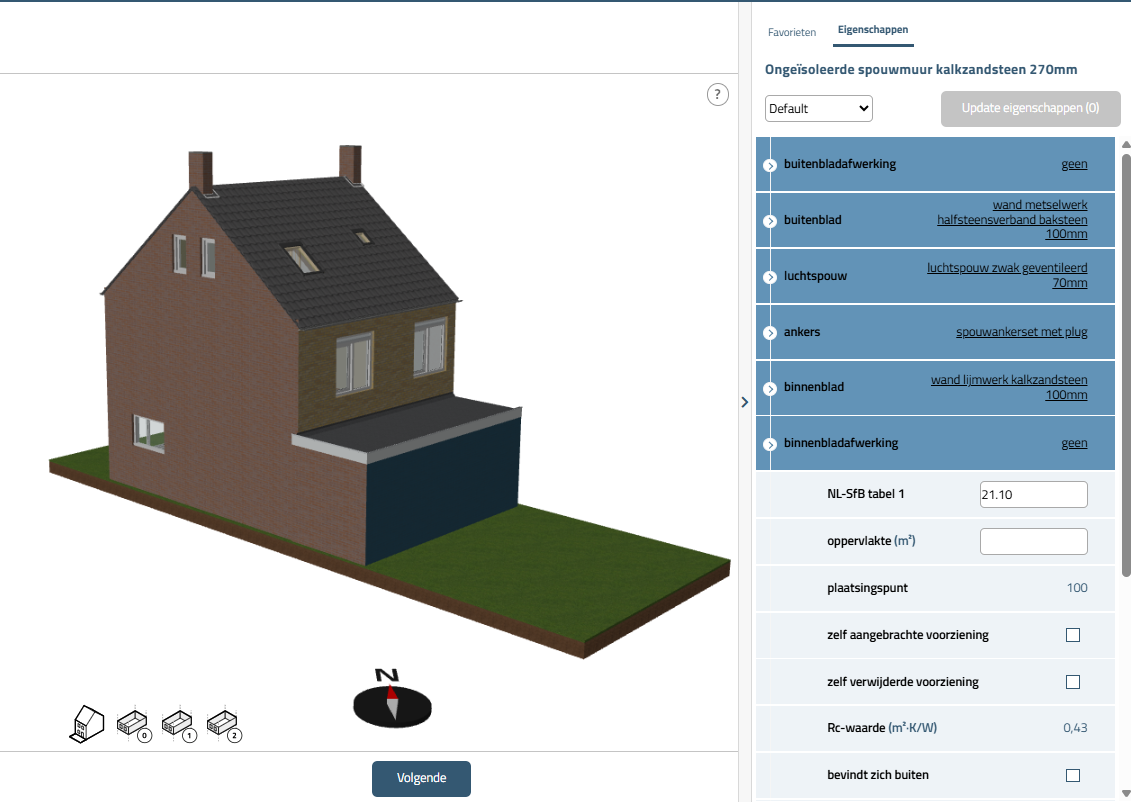
Task: Expand the buitenbladafwerking row
Action: (x=770, y=165)
